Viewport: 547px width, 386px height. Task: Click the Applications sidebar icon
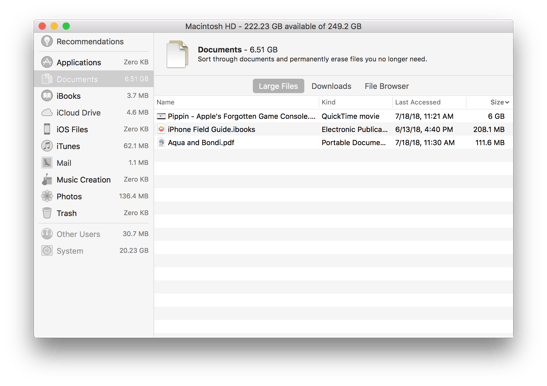tap(47, 62)
